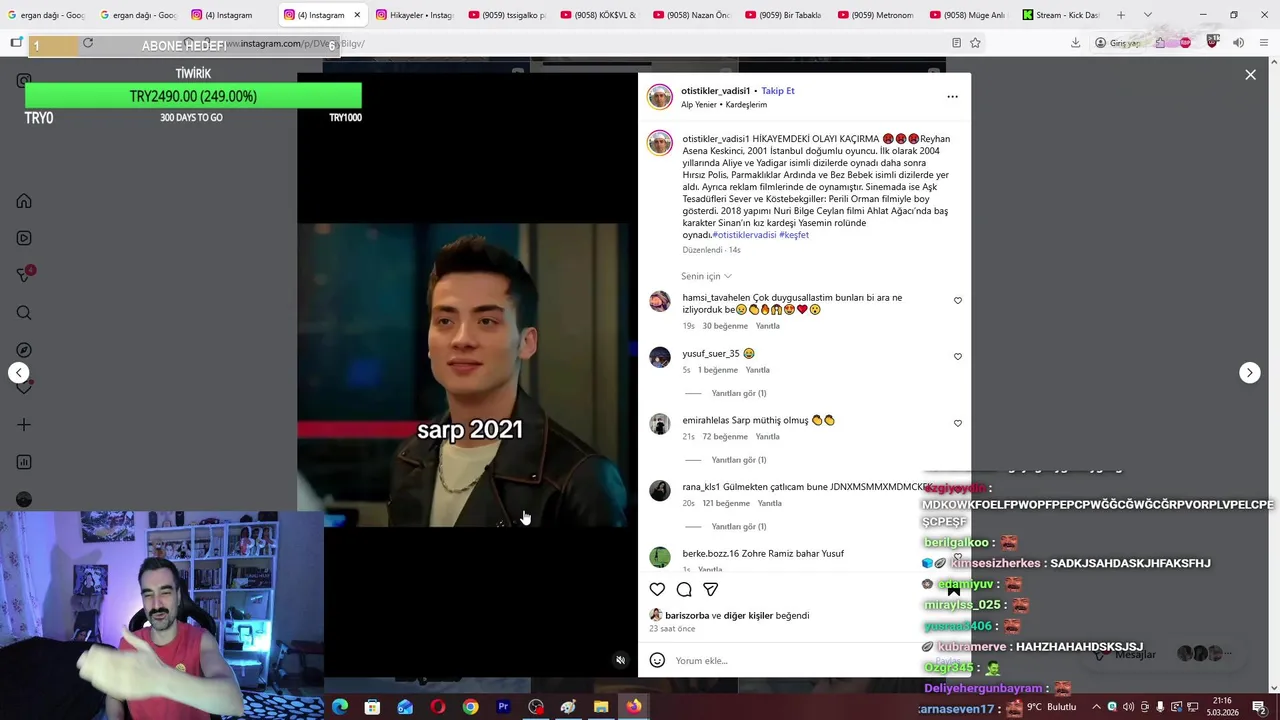Mute tab audio via browser speaker icon

(1238, 43)
